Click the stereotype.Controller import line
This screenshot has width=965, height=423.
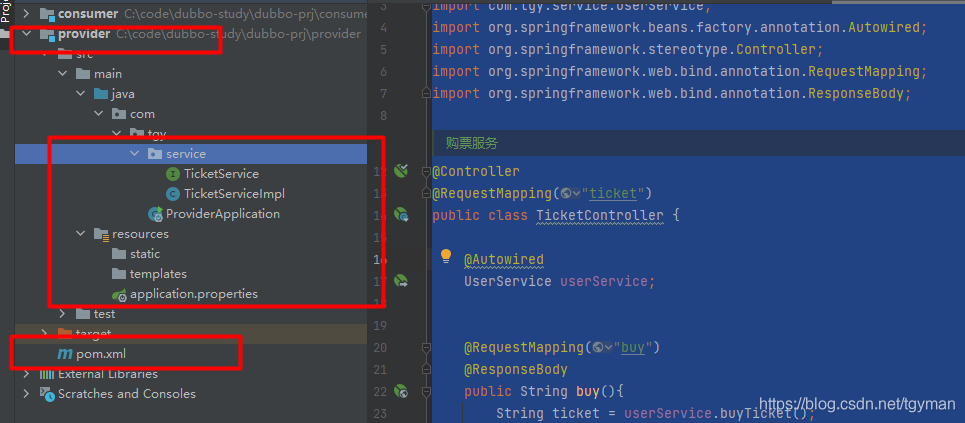[627, 49]
